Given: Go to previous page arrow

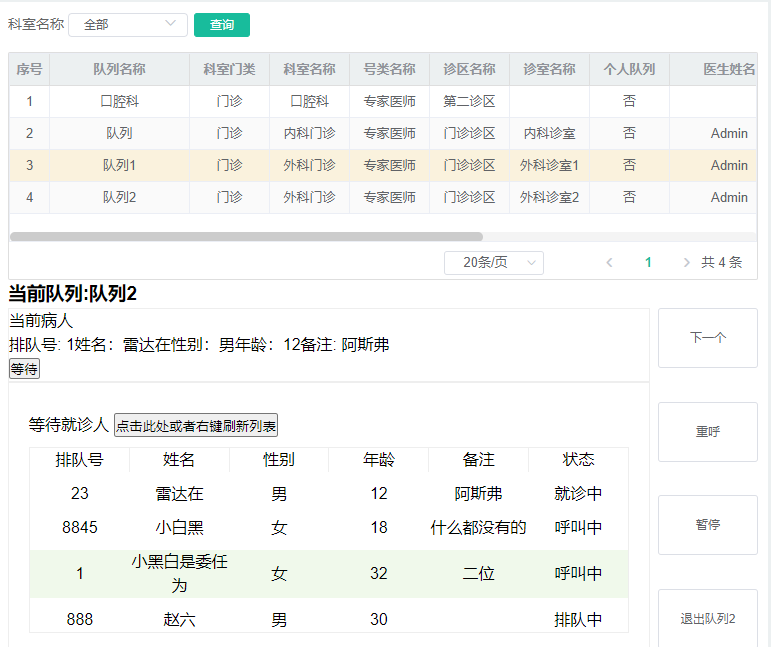Looking at the screenshot, I should (x=609, y=263).
